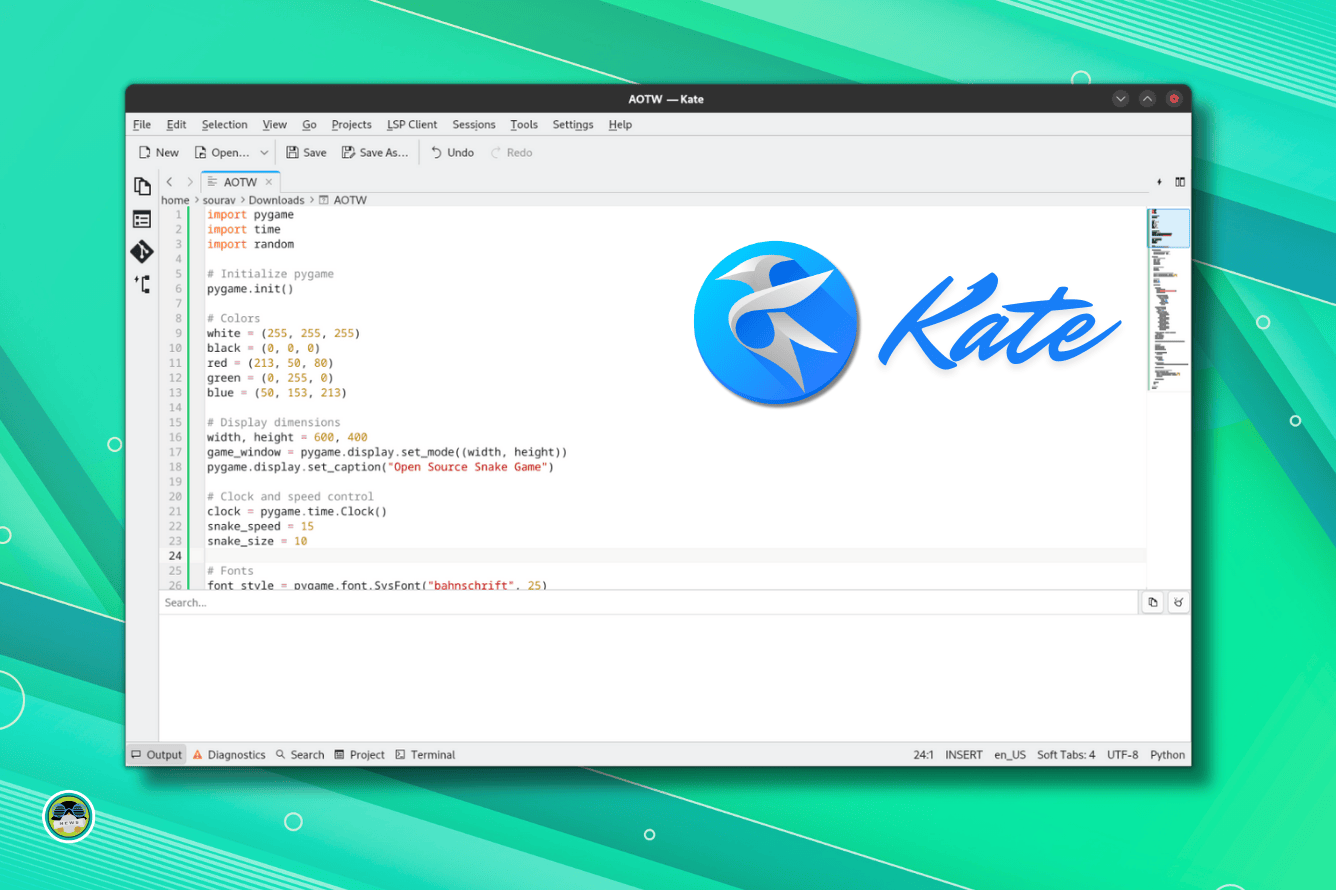The width and height of the screenshot is (1336, 890).
Task: Click the Save As button
Action: (375, 152)
